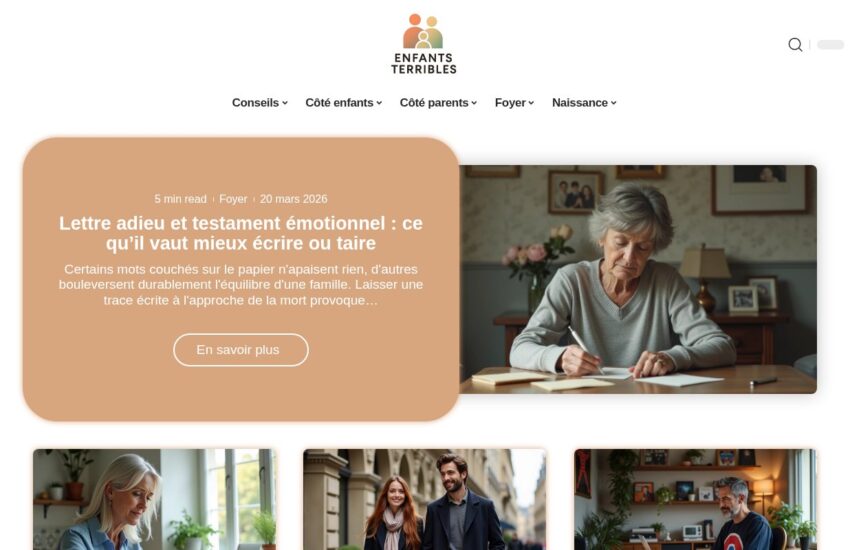Open the Conseils menu item
The height and width of the screenshot is (550, 850).
[255, 103]
